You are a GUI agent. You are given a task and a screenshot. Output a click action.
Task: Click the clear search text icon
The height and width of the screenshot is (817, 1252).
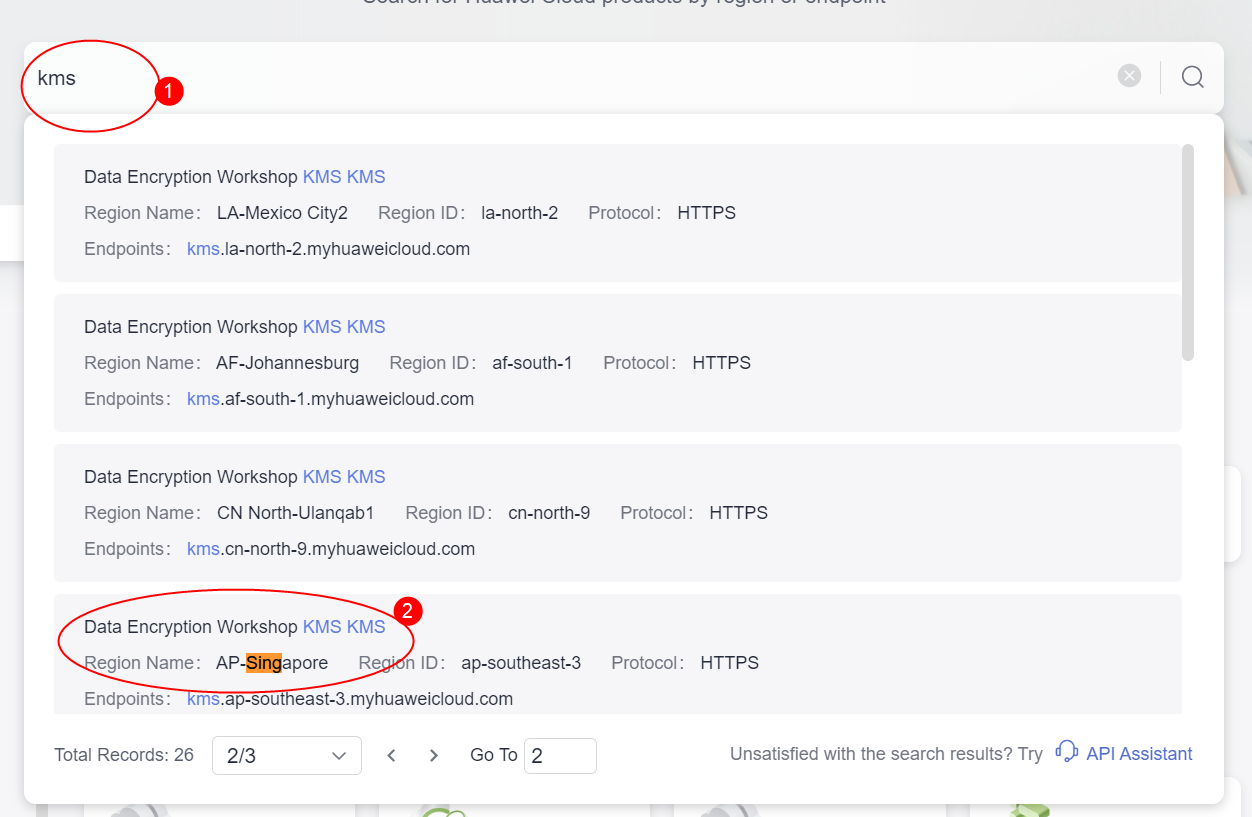click(x=1129, y=76)
